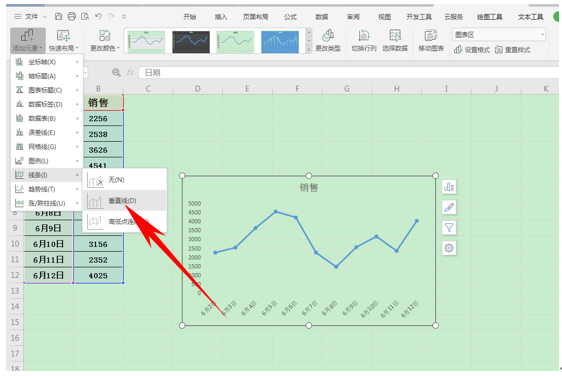562x376 pixels.
Task: Select the dark chart style thumbnail
Action: click(x=191, y=42)
